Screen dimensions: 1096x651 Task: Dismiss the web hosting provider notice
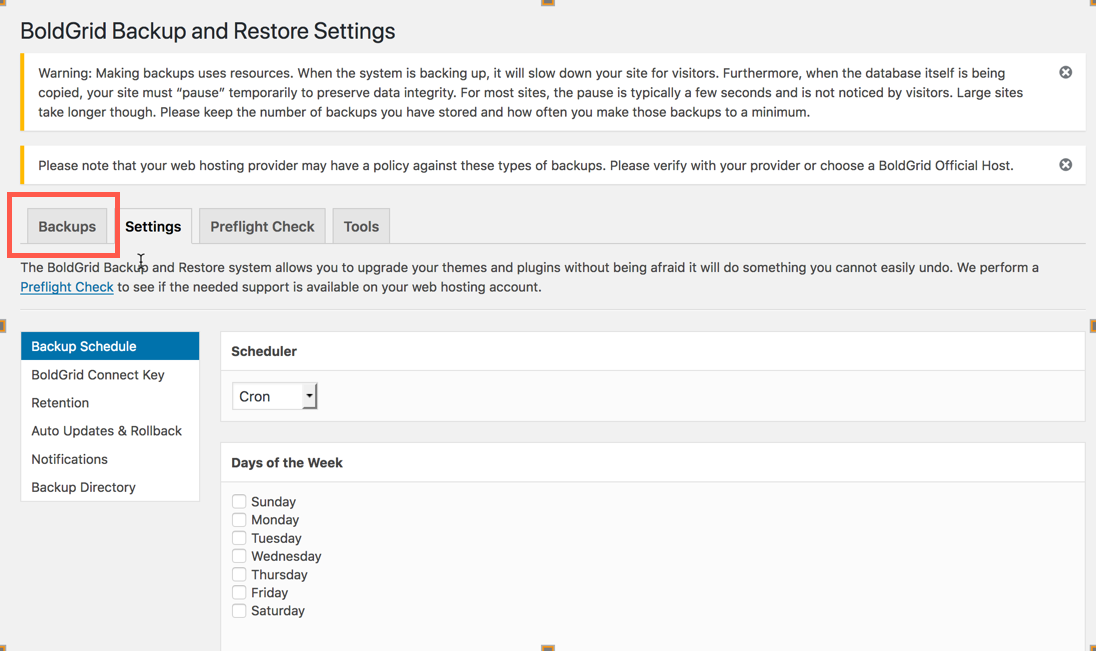pyautogui.click(x=1065, y=164)
